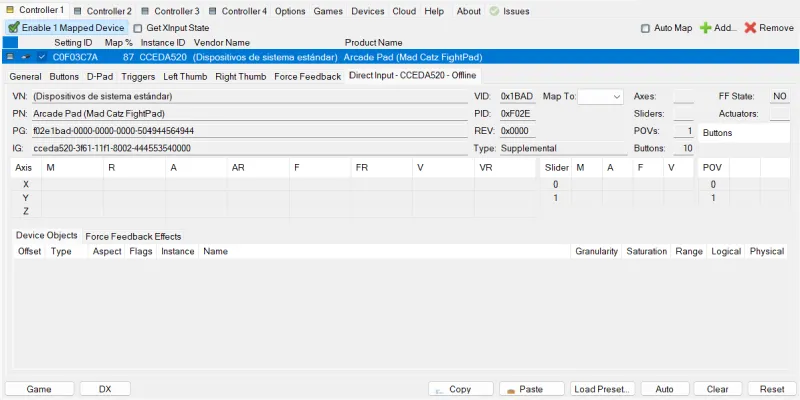
Task: Click the Clear button
Action: [717, 389]
